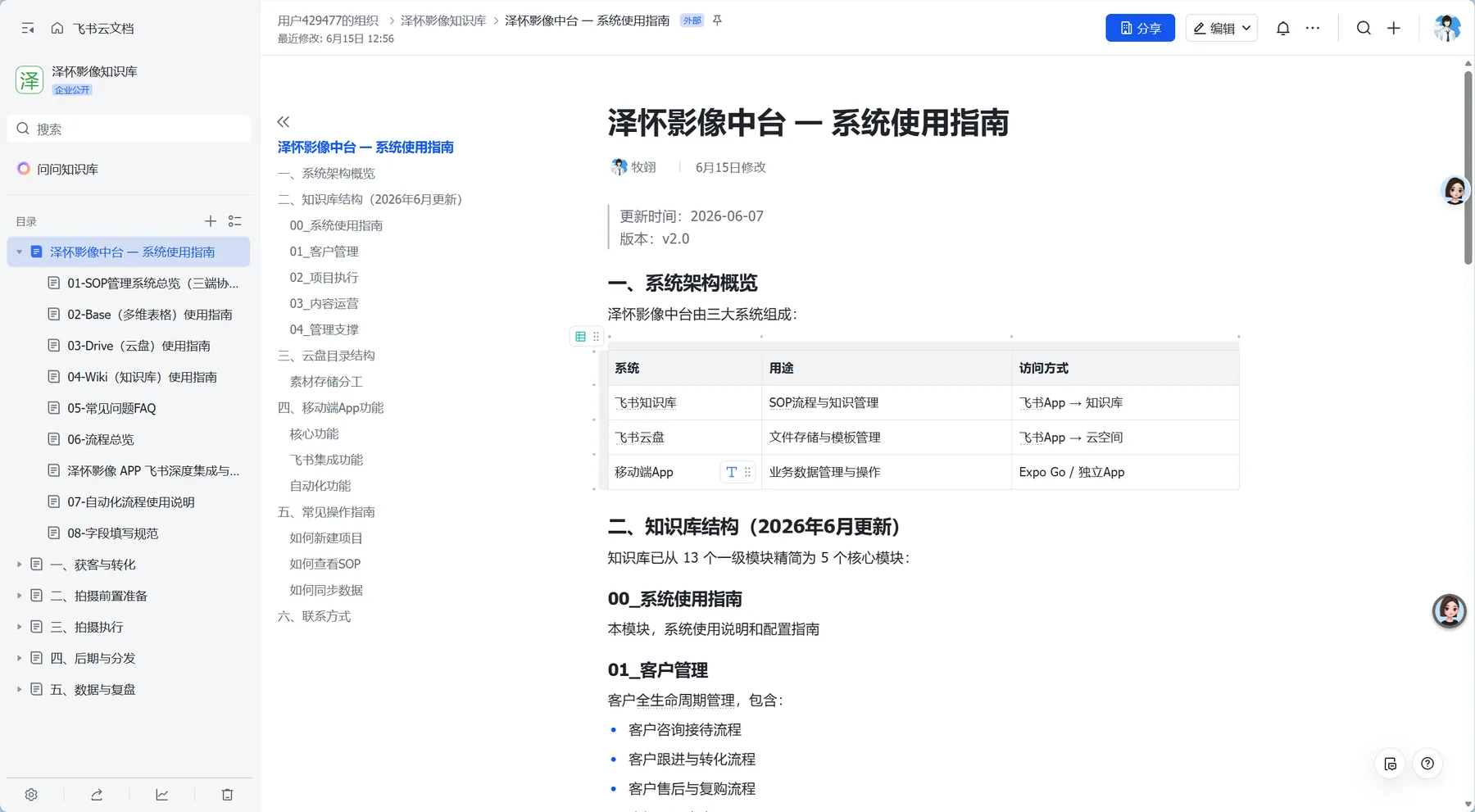Screen dimensions: 1475x812
Task: Click the vertical scrollbar thumb of document
Action: pyautogui.click(x=1468, y=168)
